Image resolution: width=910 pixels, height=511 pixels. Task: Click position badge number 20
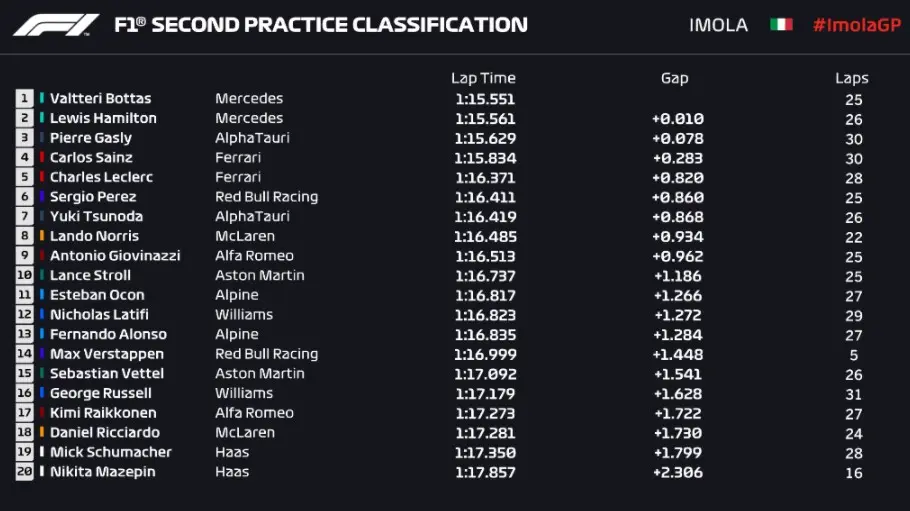point(25,472)
